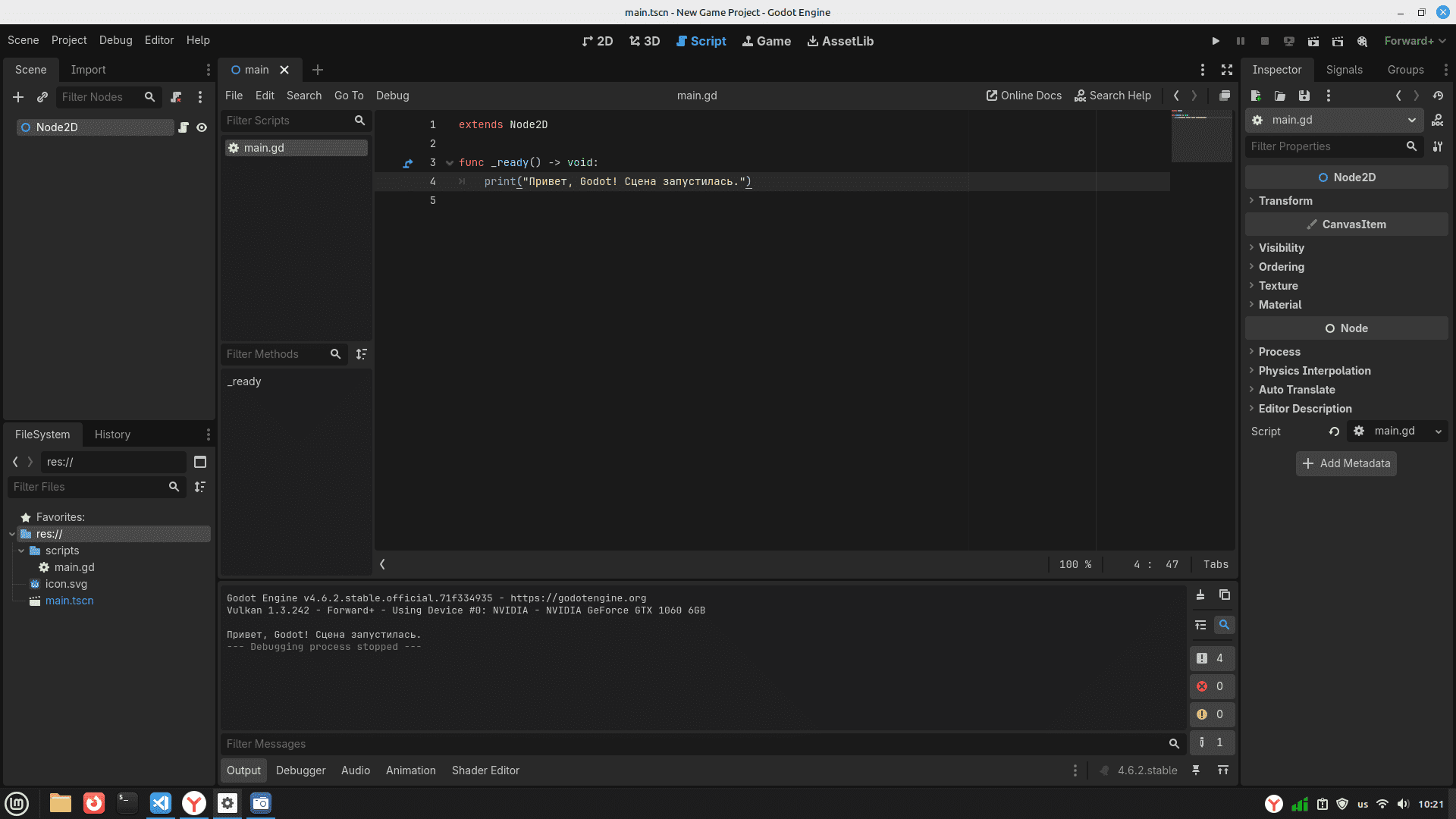The width and height of the screenshot is (1456, 819).
Task: Select main.tscn in the FileSystem tree
Action: (x=70, y=601)
